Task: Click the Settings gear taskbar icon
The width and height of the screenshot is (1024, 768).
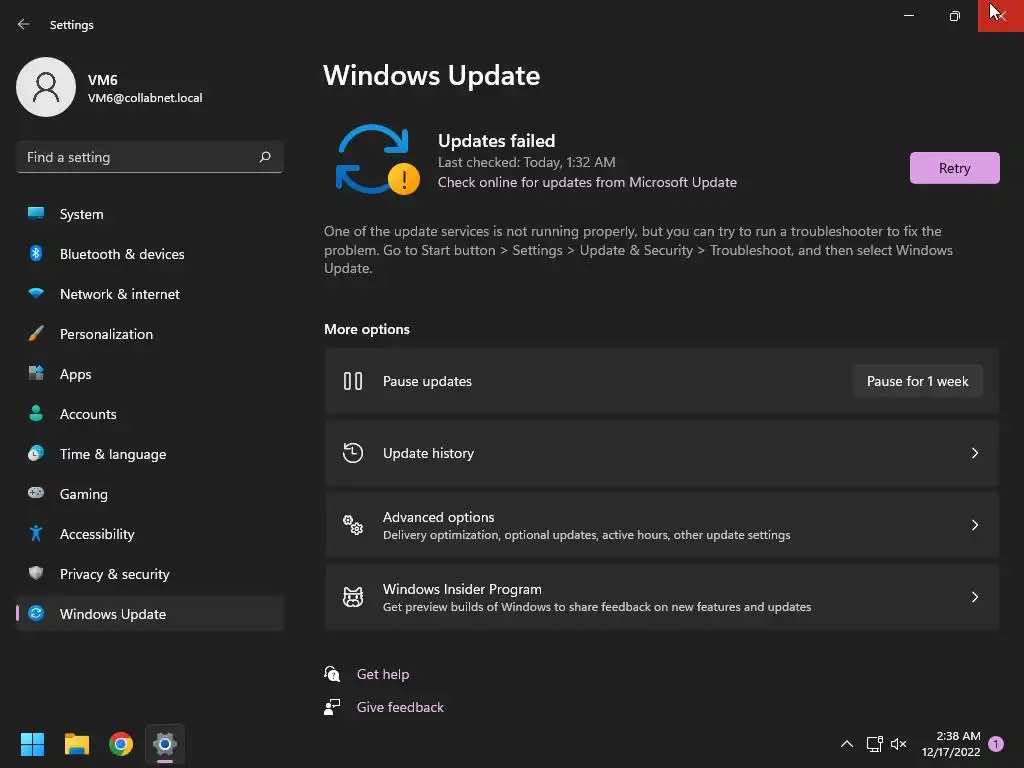Action: (x=165, y=744)
